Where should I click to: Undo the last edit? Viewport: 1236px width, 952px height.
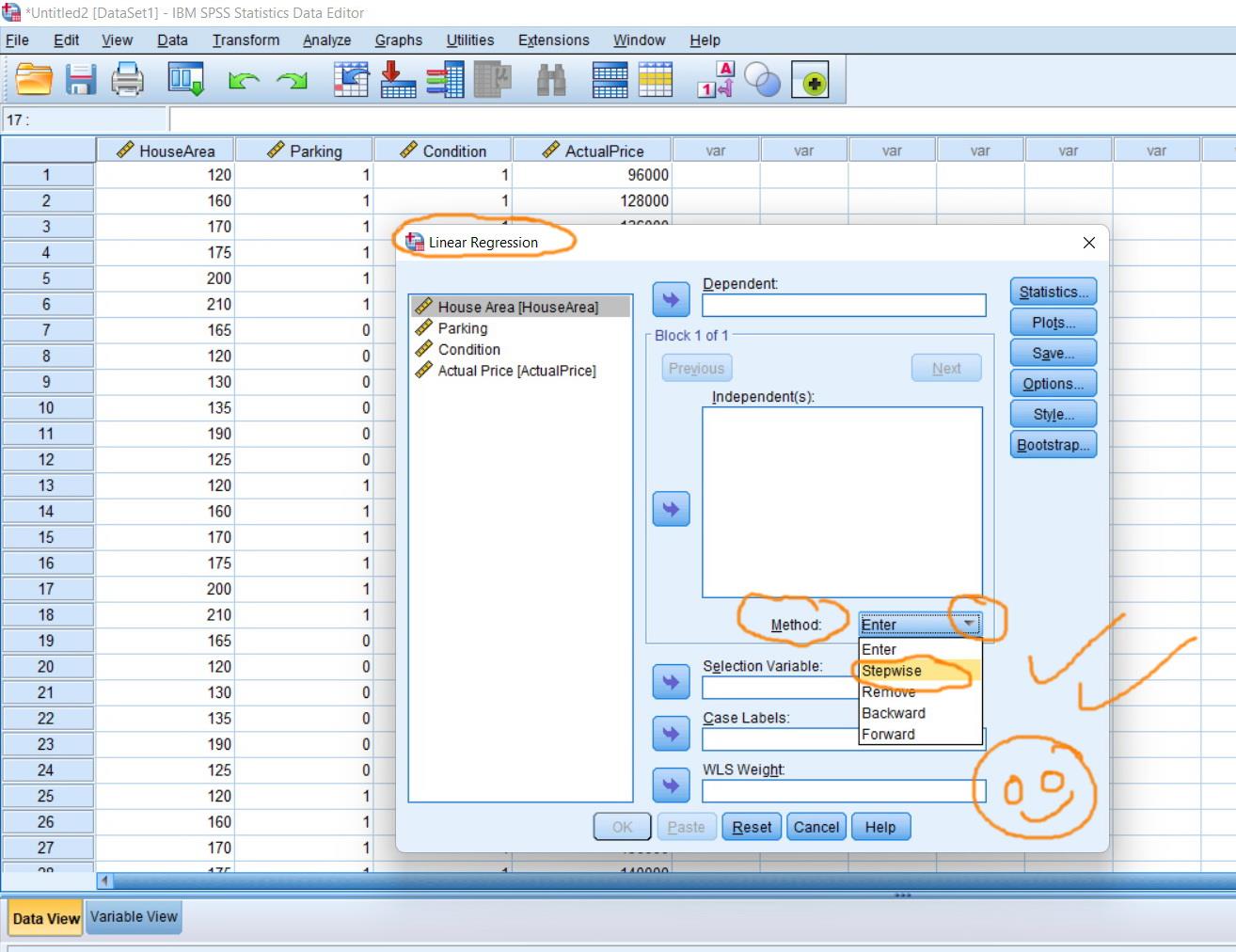(x=244, y=80)
